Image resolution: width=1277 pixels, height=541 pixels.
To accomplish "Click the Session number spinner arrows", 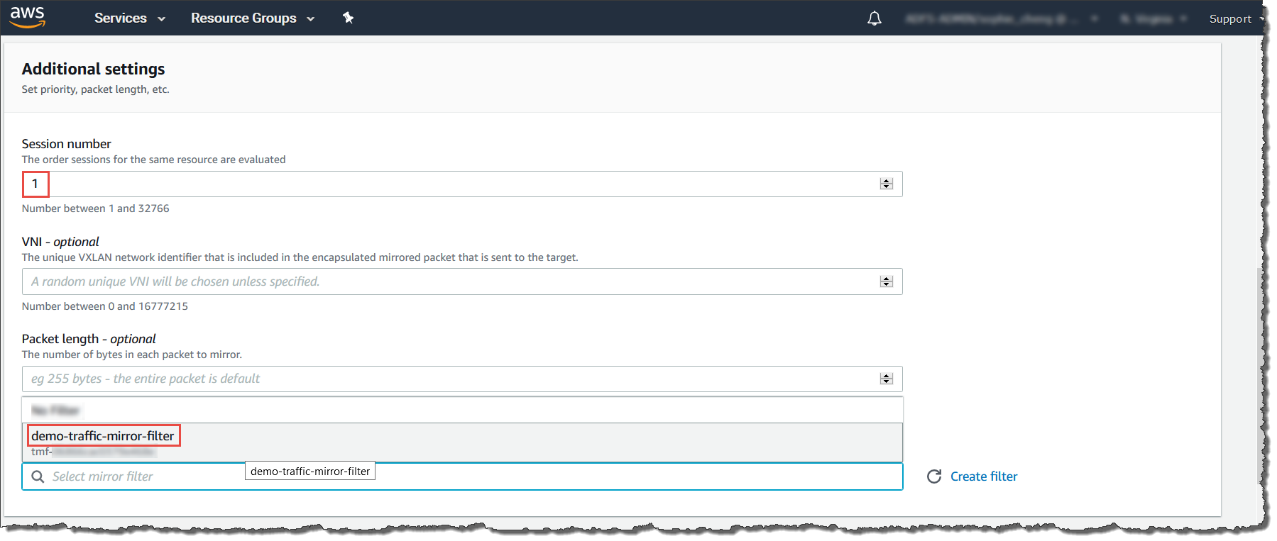I will point(886,184).
